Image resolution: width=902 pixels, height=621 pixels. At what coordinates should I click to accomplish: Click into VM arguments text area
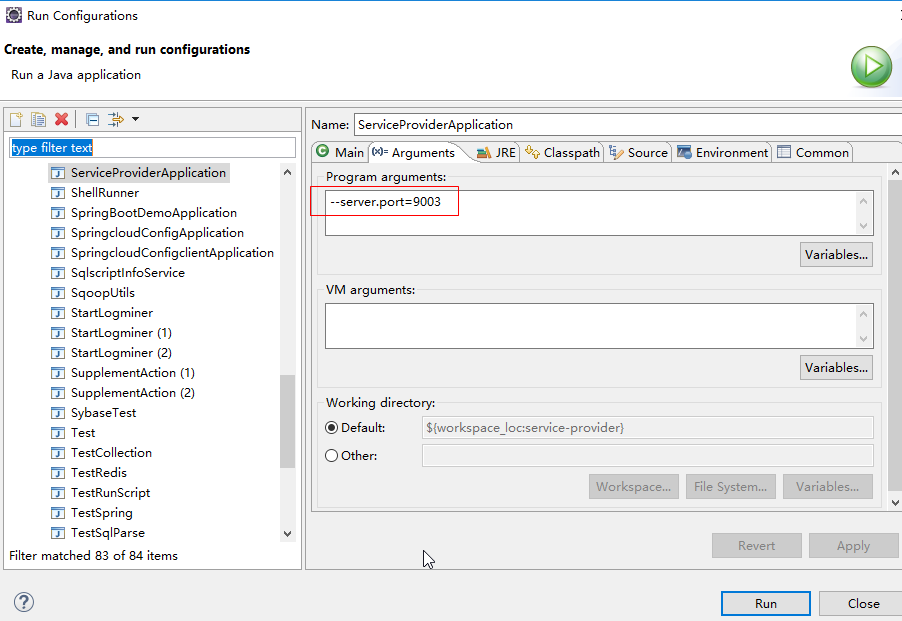click(x=590, y=326)
